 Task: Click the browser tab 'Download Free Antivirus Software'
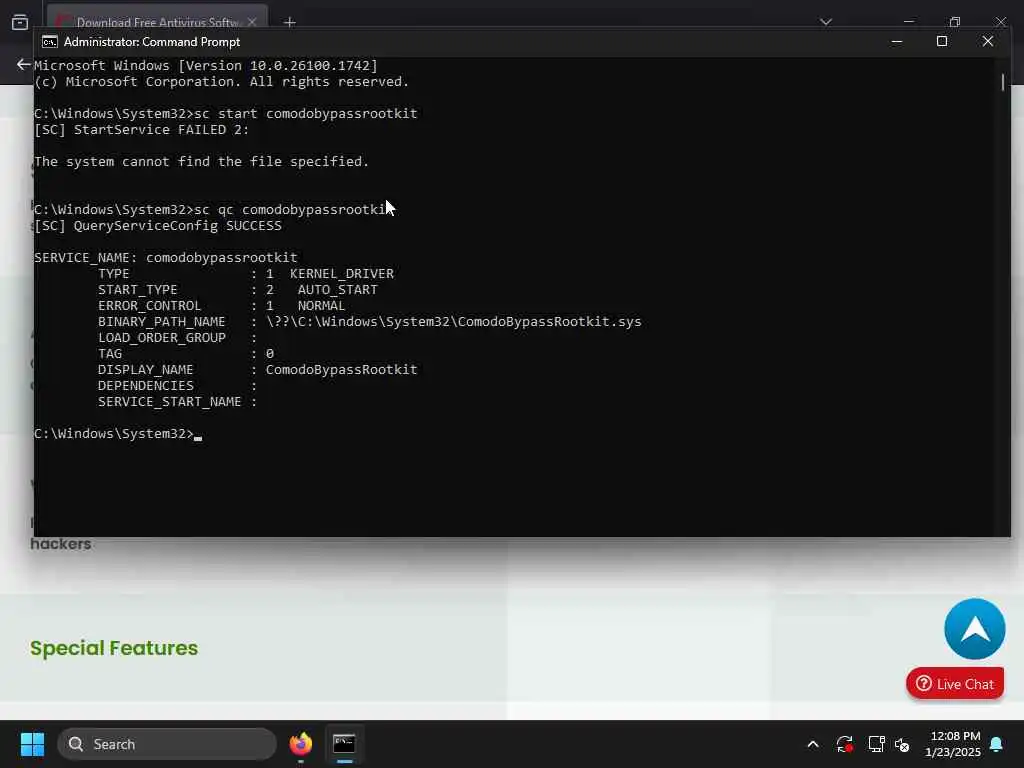tap(157, 20)
